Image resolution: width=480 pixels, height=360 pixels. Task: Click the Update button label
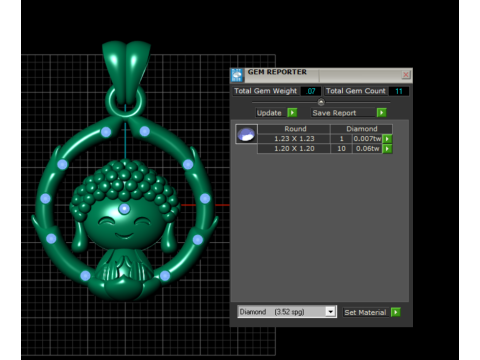[269, 113]
